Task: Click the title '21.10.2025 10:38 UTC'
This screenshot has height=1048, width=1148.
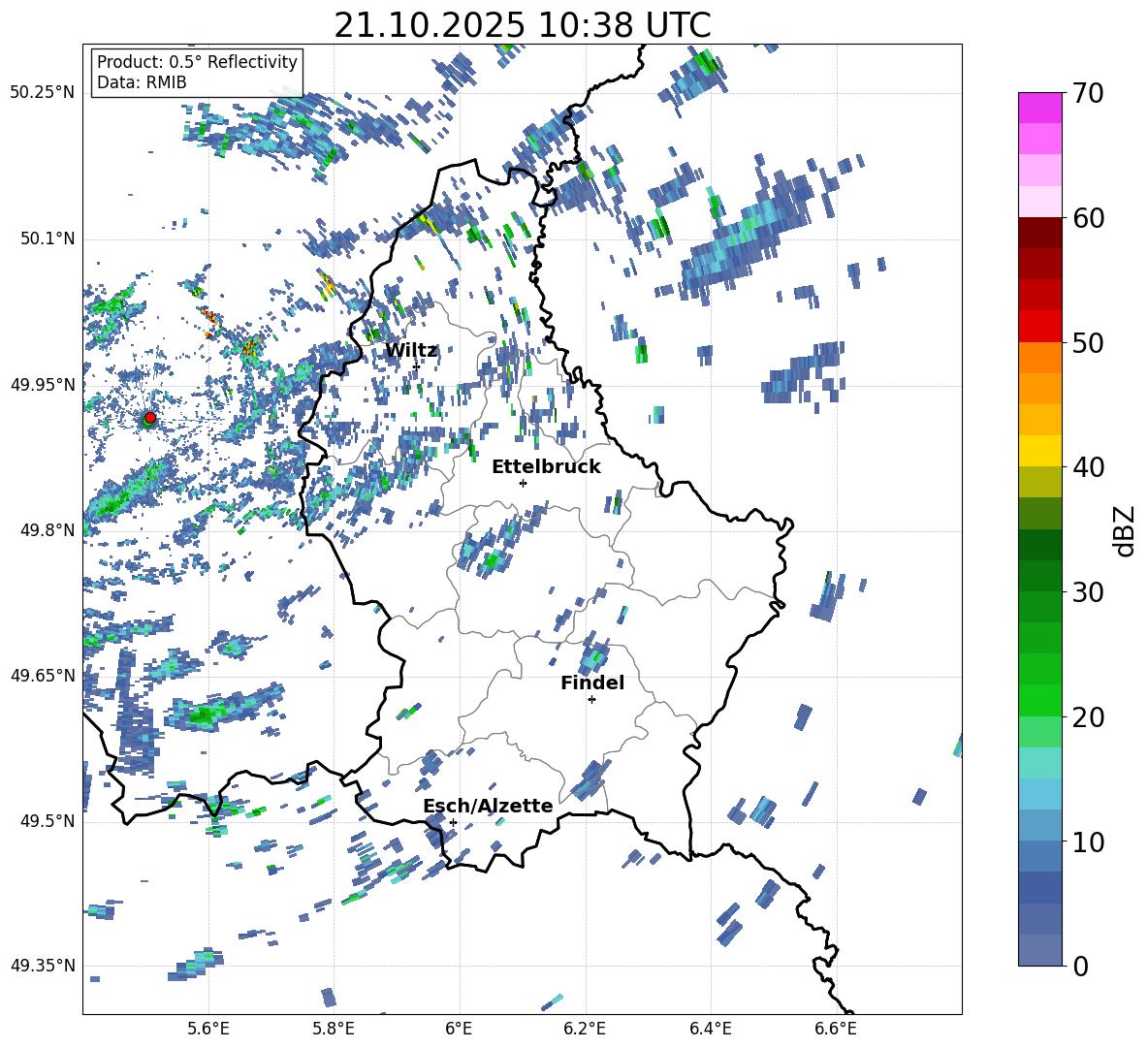Action: point(522,25)
